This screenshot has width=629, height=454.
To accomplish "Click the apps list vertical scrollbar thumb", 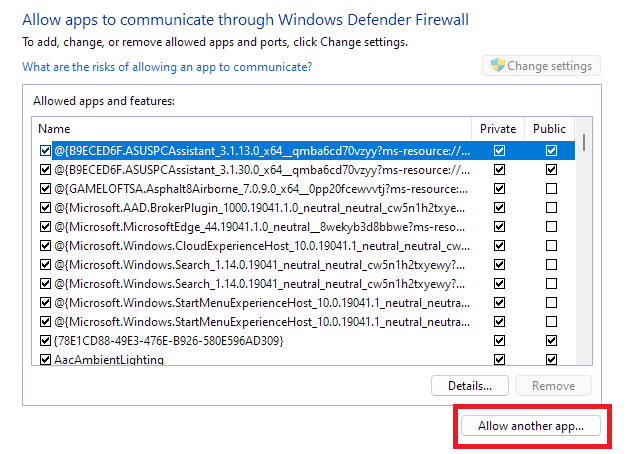I will [x=584, y=141].
